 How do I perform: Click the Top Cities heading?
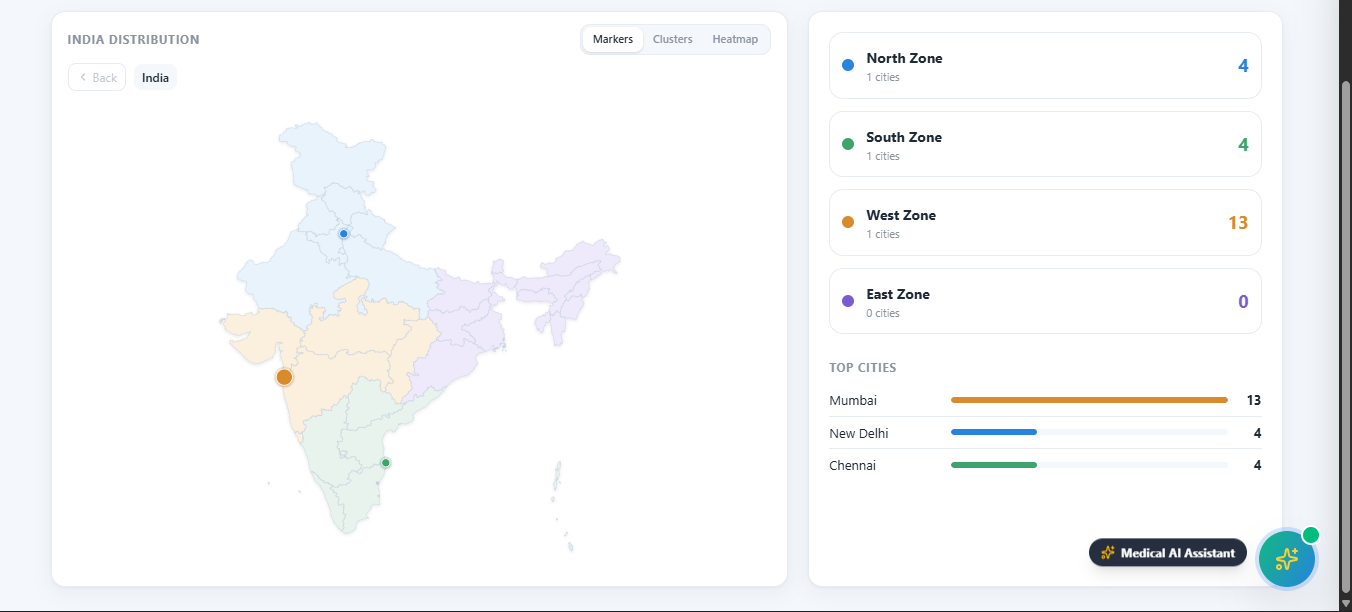(x=863, y=368)
